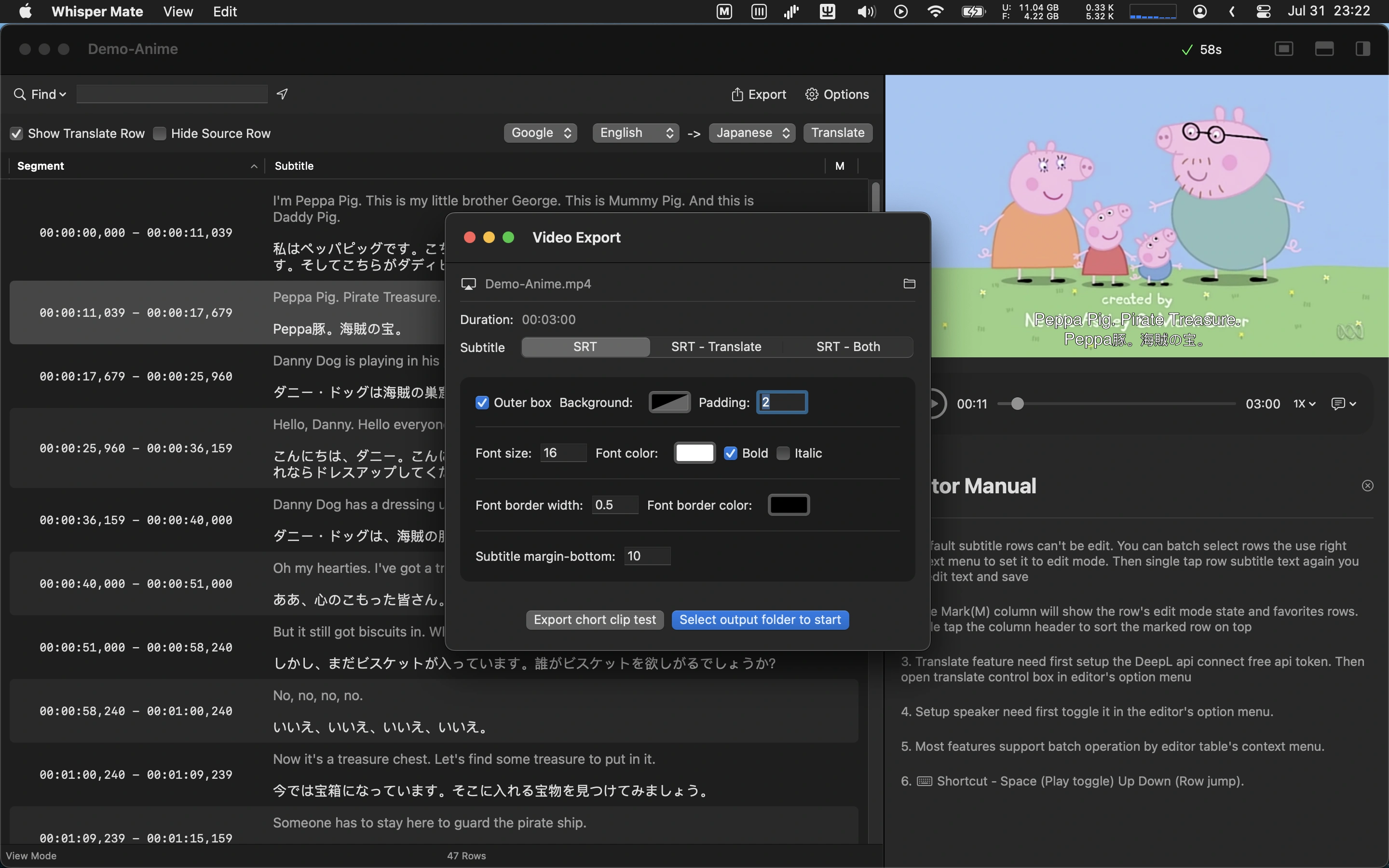Viewport: 1389px width, 868px height.
Task: Open the View menu
Action: (178, 12)
